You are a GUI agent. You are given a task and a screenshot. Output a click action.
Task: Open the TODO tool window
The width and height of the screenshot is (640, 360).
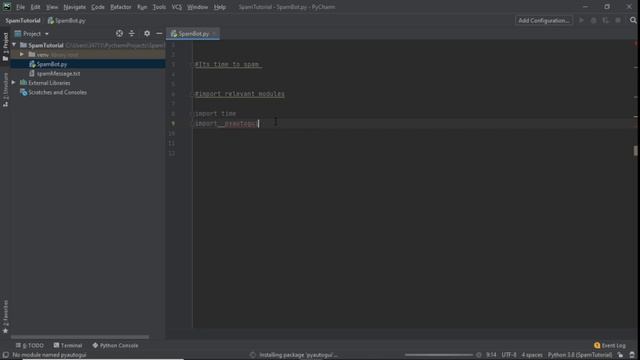(29, 345)
